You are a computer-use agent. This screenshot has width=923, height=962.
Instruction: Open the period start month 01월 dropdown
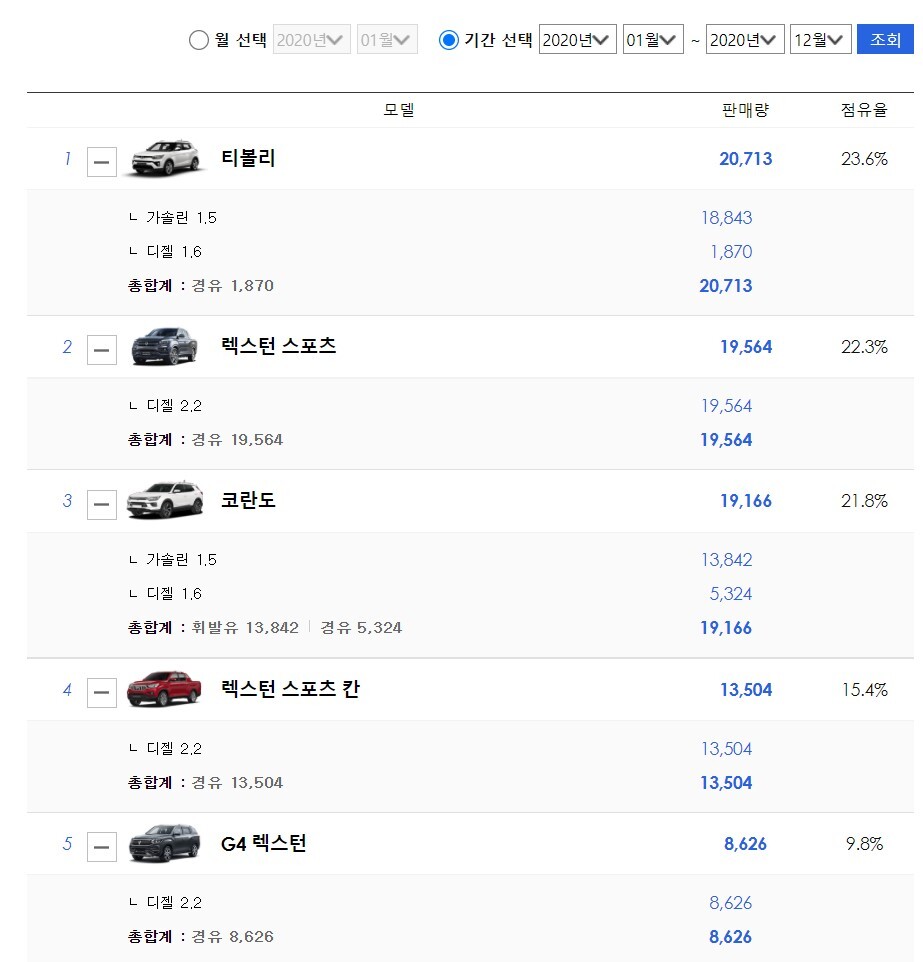point(653,39)
